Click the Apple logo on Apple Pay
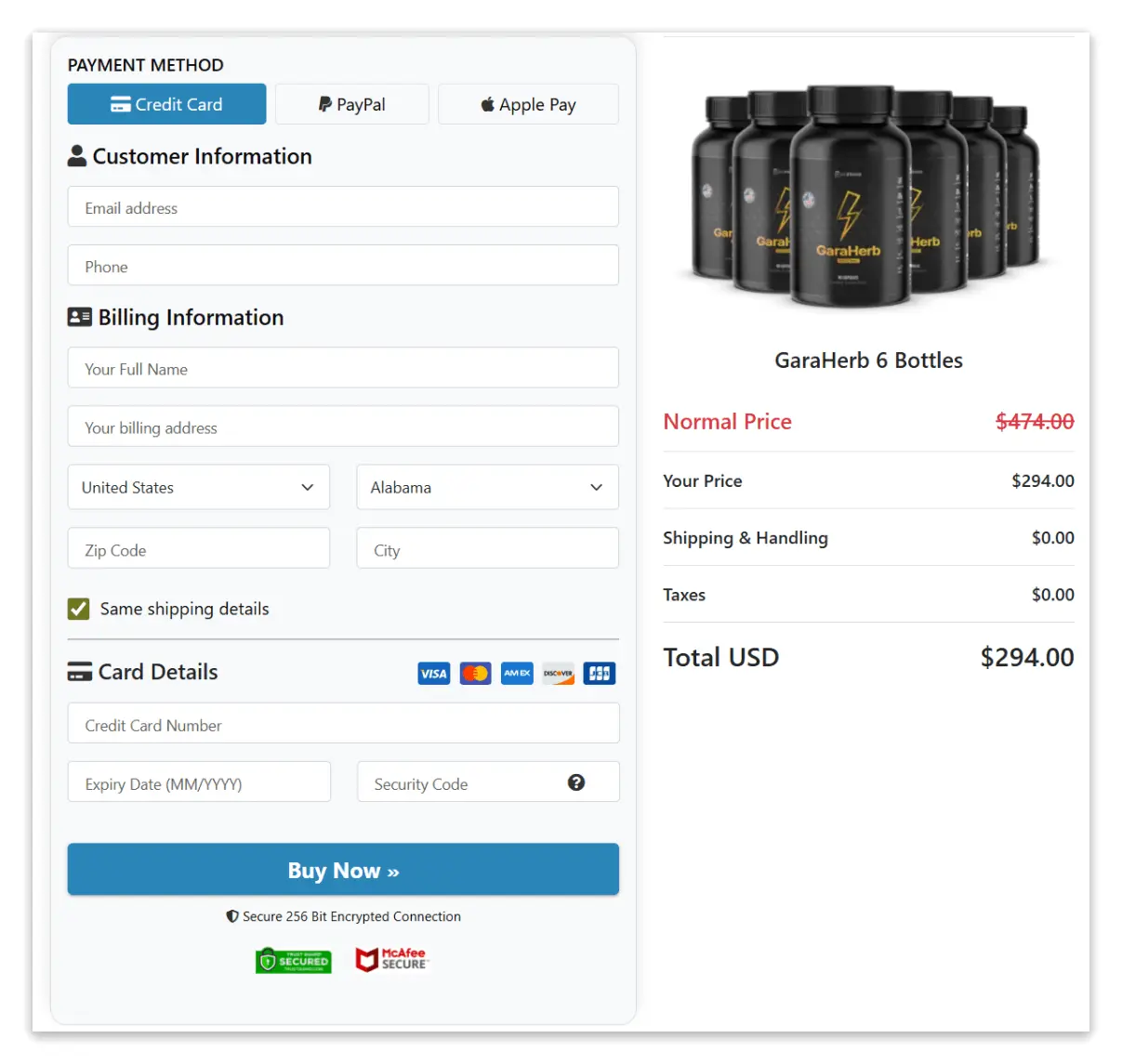The width and height of the screenshot is (1122, 1064). [x=487, y=104]
